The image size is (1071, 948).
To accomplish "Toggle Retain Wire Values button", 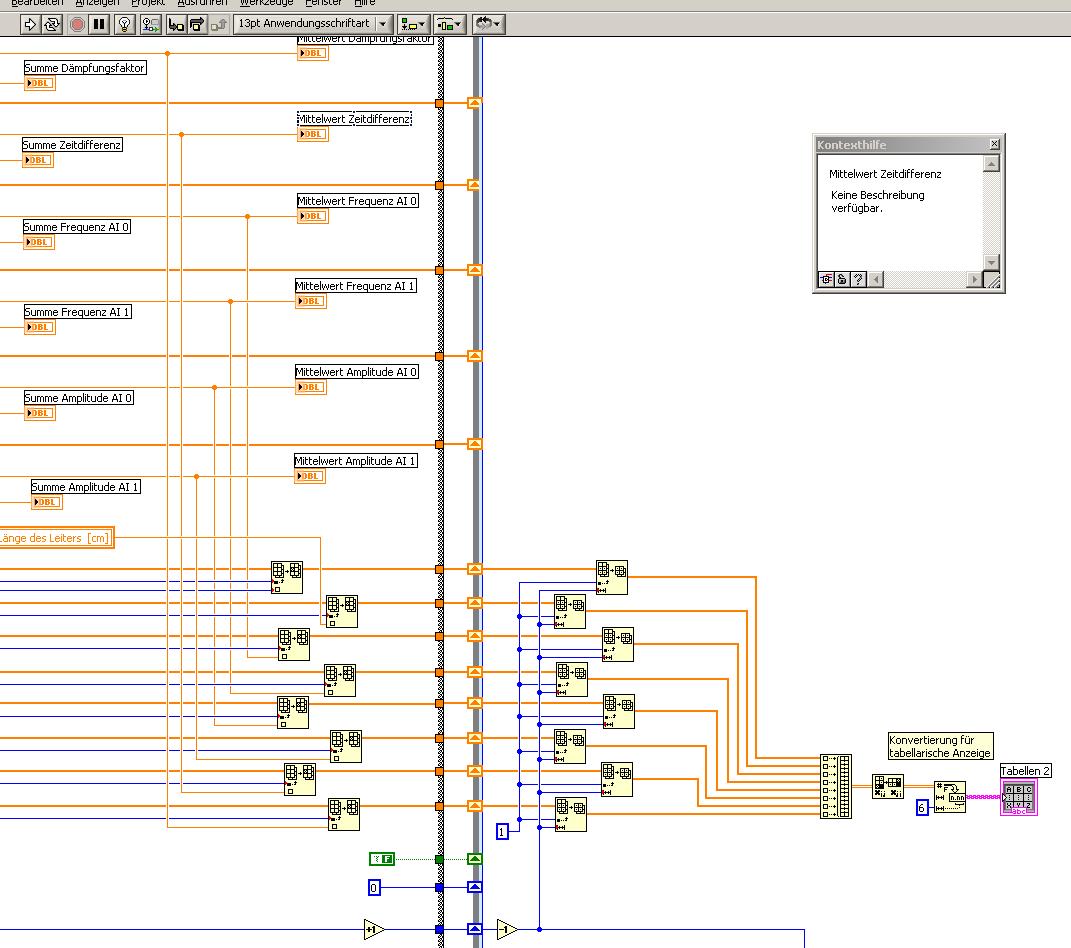I will [x=150, y=23].
